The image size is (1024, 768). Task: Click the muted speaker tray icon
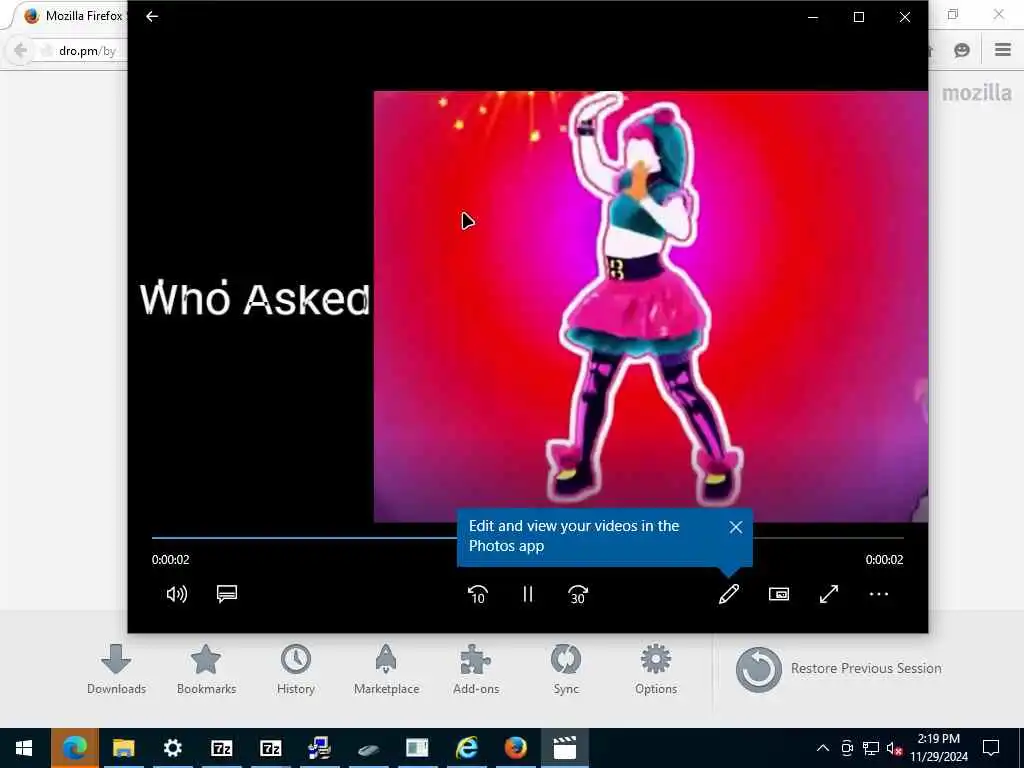pos(894,748)
